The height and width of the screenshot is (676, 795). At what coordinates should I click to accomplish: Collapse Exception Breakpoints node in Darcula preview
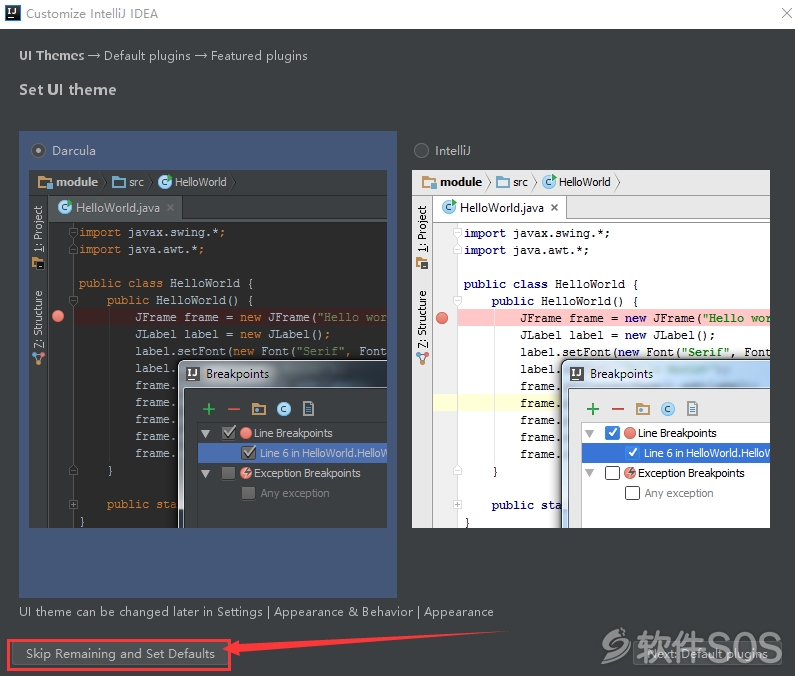[x=205, y=474]
